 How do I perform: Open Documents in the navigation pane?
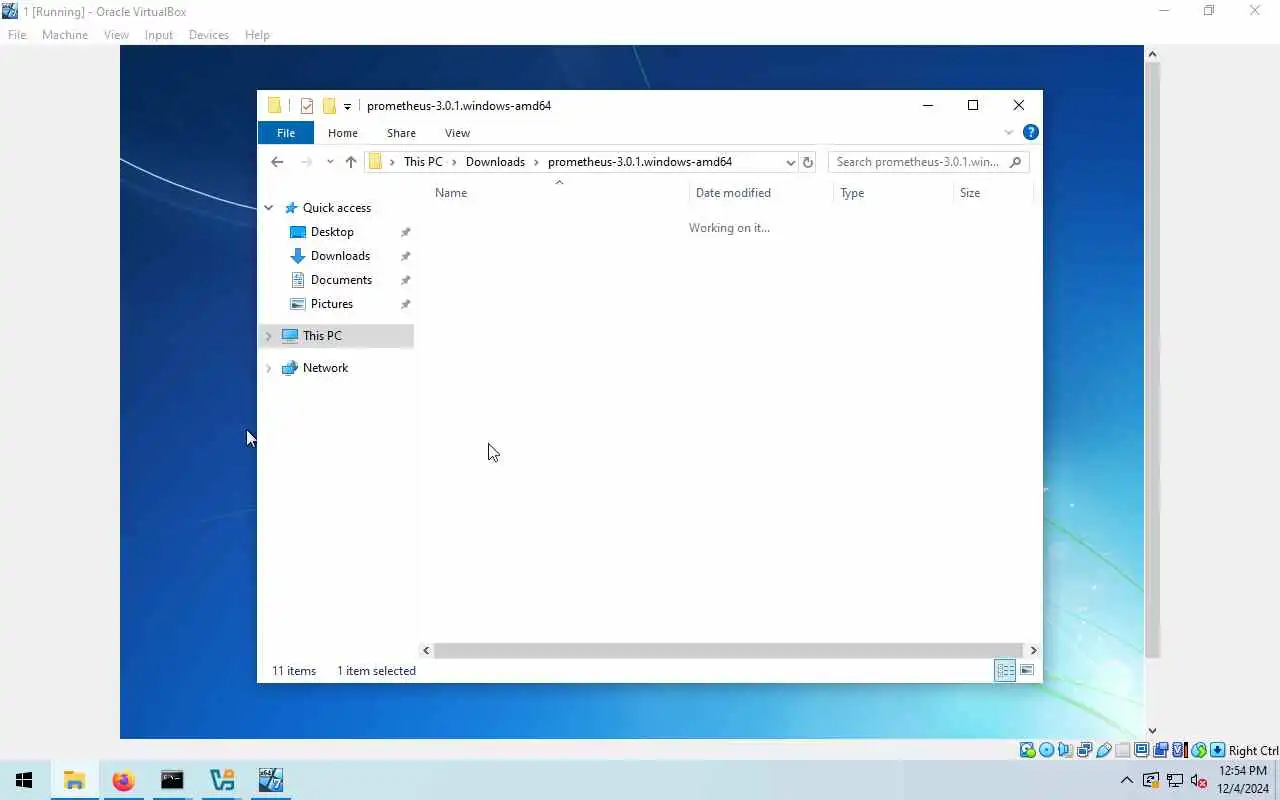(x=341, y=280)
